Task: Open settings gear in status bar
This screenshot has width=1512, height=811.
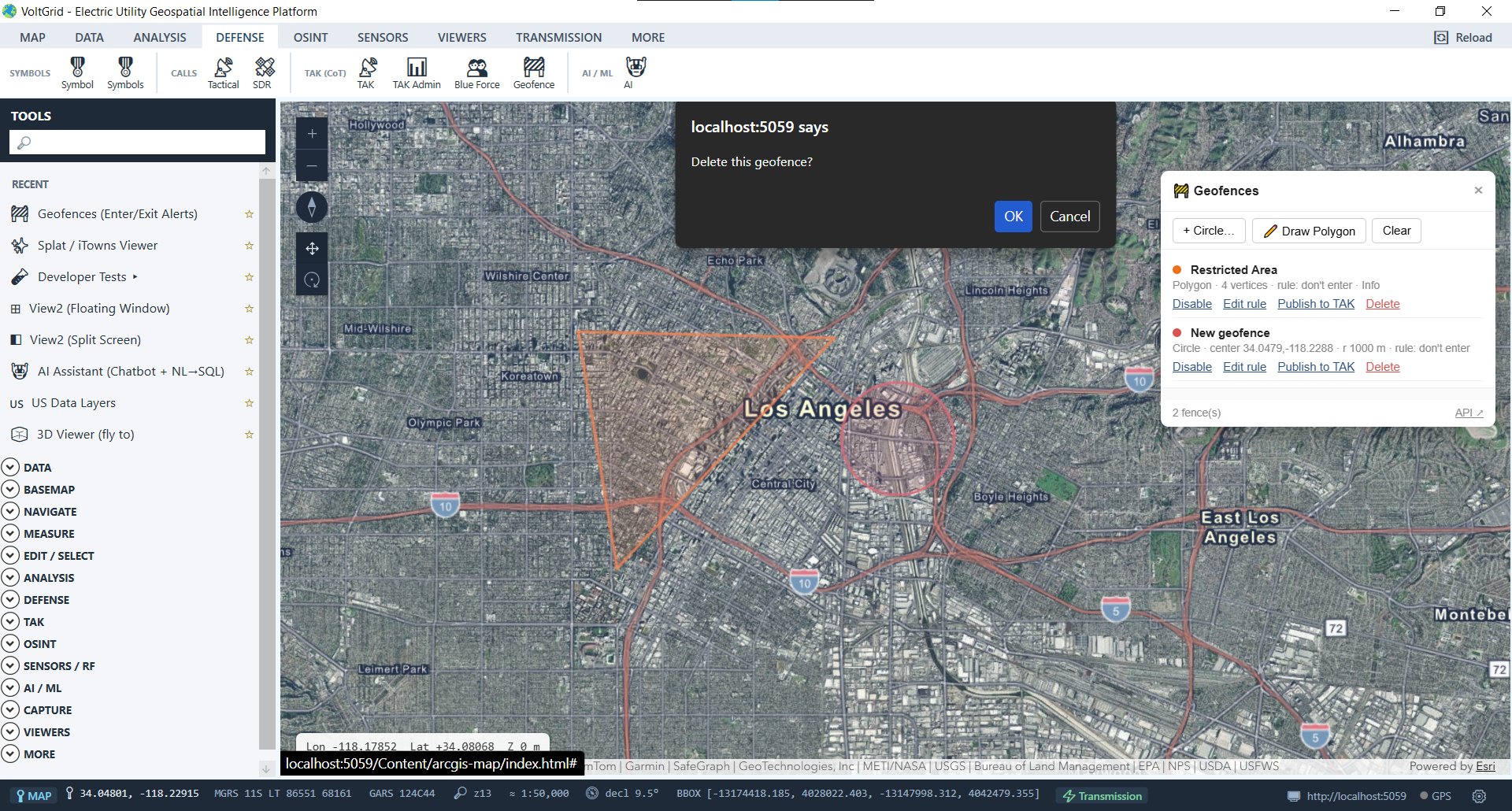Action: pyautogui.click(x=1479, y=796)
